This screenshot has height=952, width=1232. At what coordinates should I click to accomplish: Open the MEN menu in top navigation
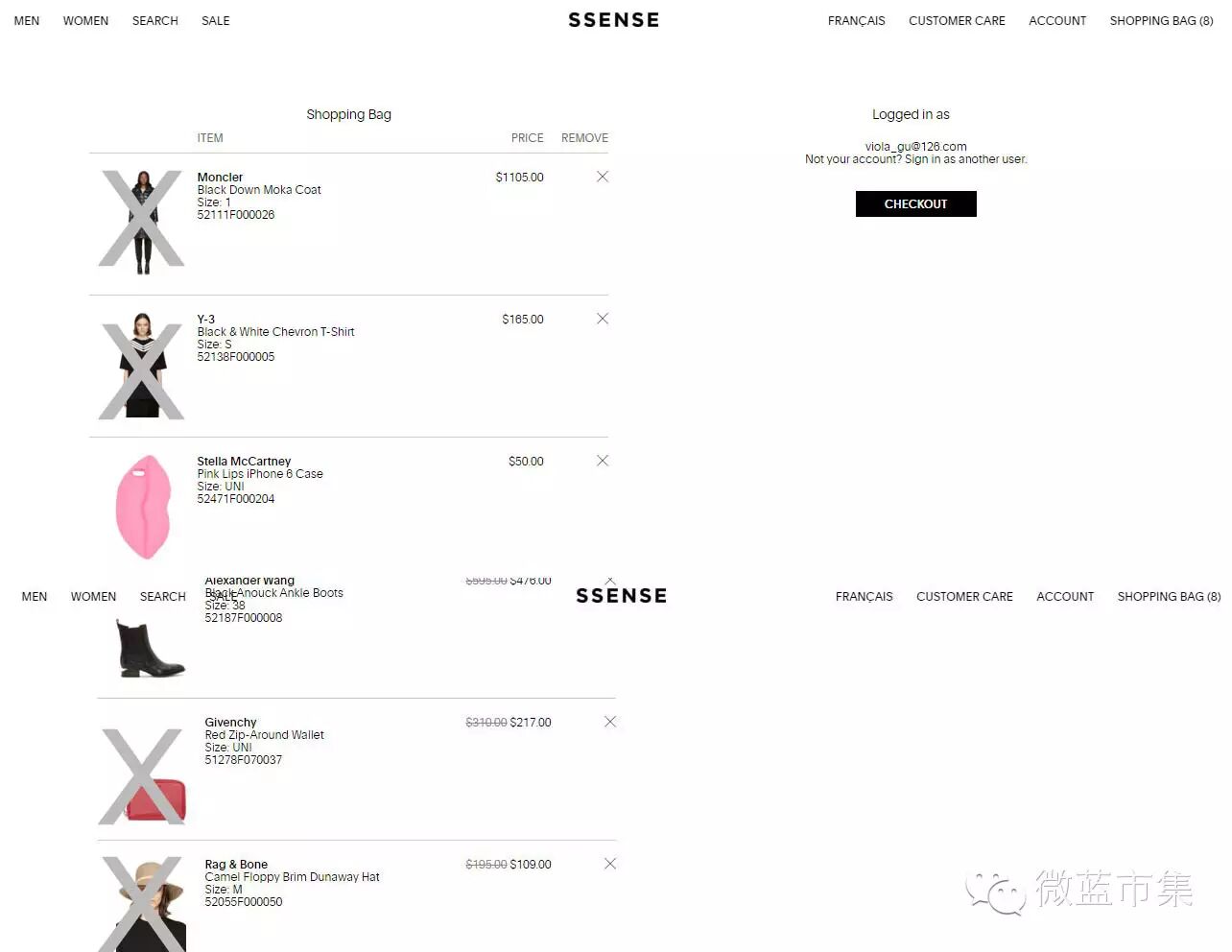27,20
